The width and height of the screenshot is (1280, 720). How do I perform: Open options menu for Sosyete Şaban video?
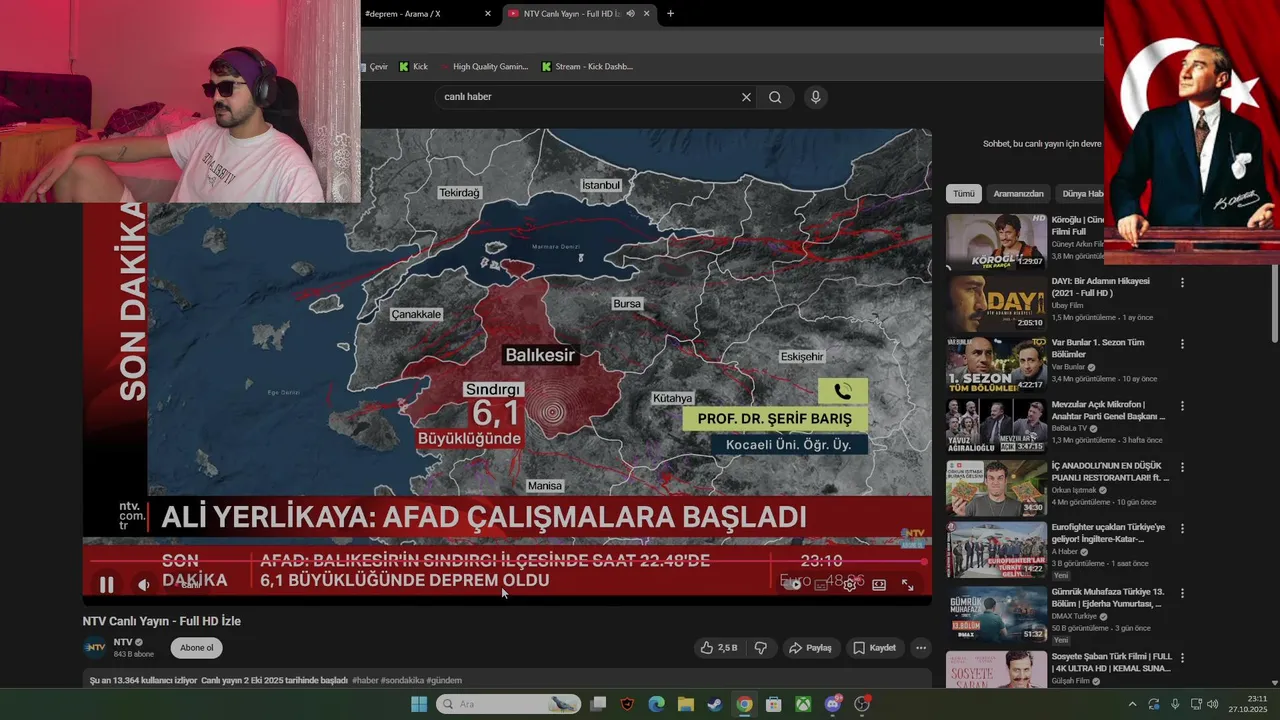[x=1182, y=658]
